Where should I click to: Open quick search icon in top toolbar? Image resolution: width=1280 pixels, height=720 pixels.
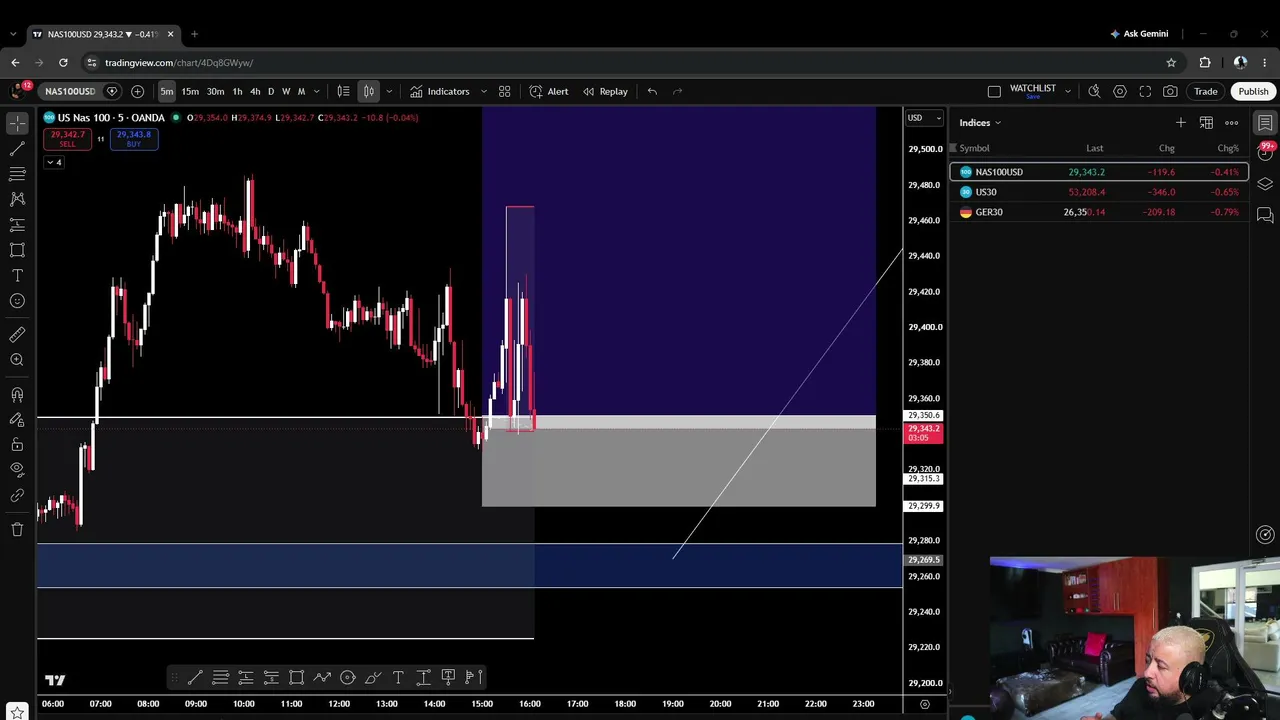[x=1094, y=91]
